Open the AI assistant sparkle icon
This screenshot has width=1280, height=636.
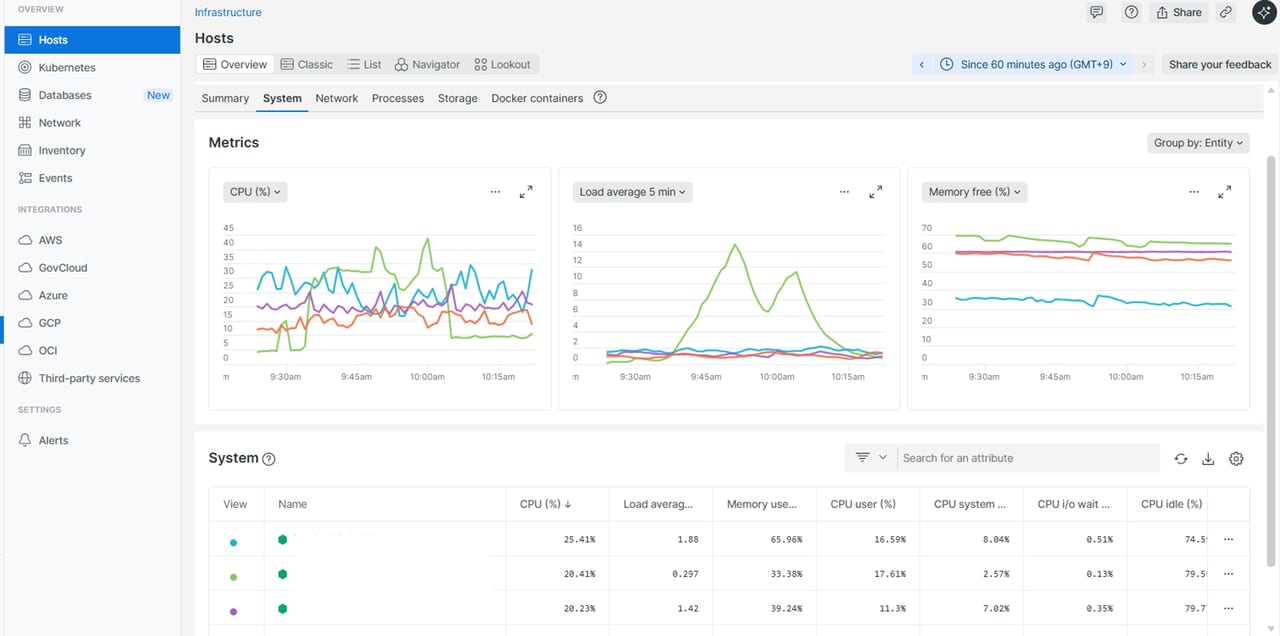pos(1264,12)
